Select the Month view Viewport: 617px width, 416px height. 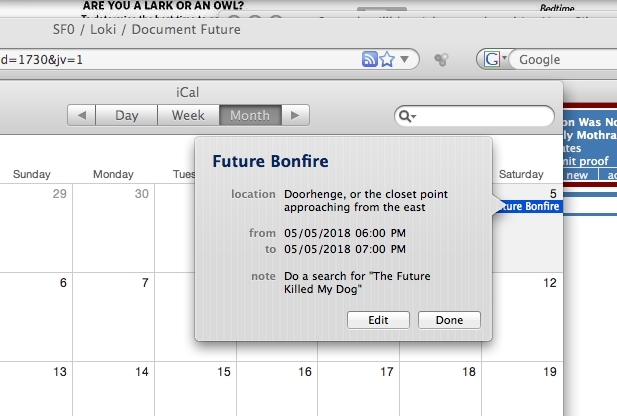coord(249,115)
